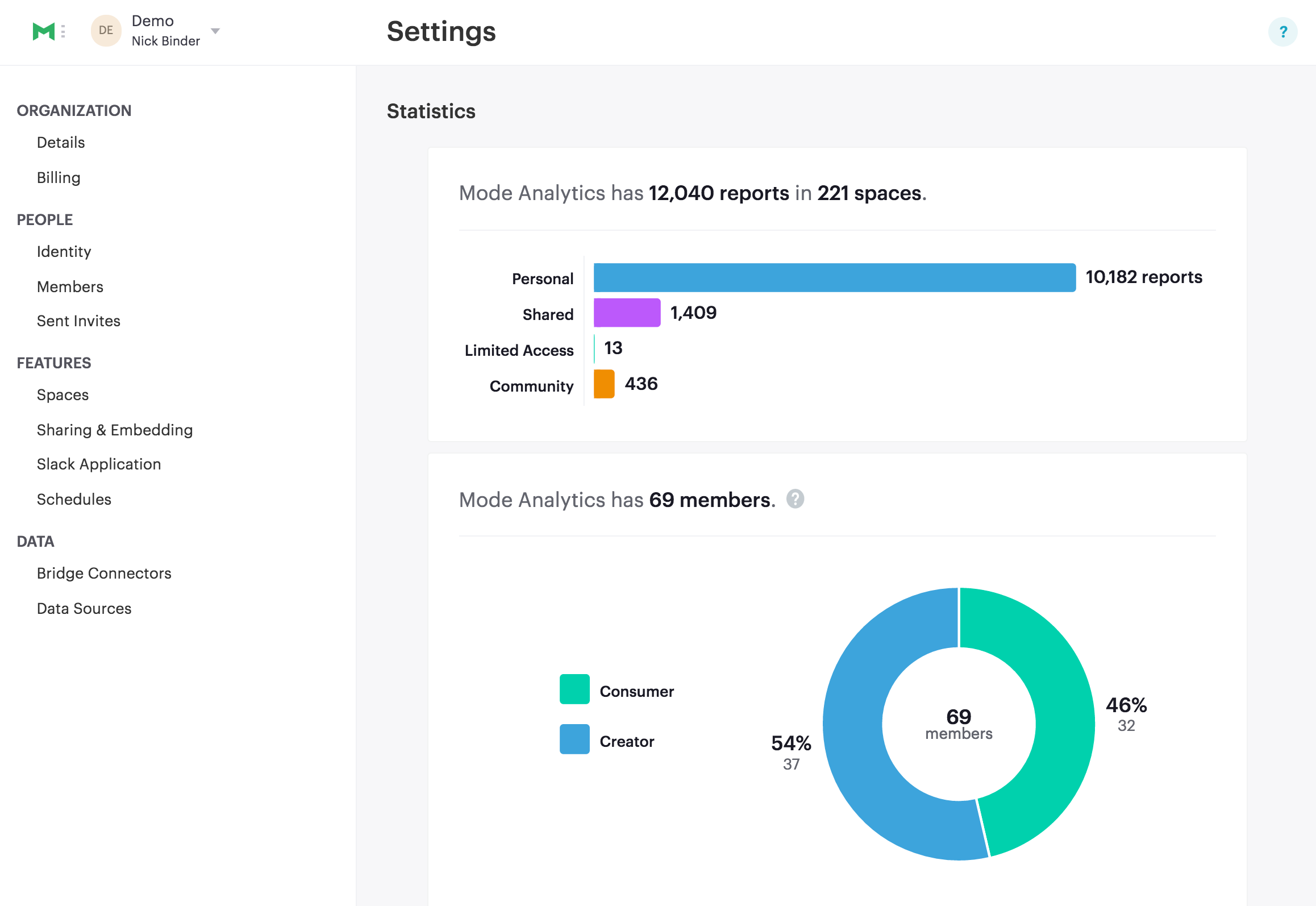Open help via the top-right question mark
The height and width of the screenshot is (906, 1316).
(1282, 32)
